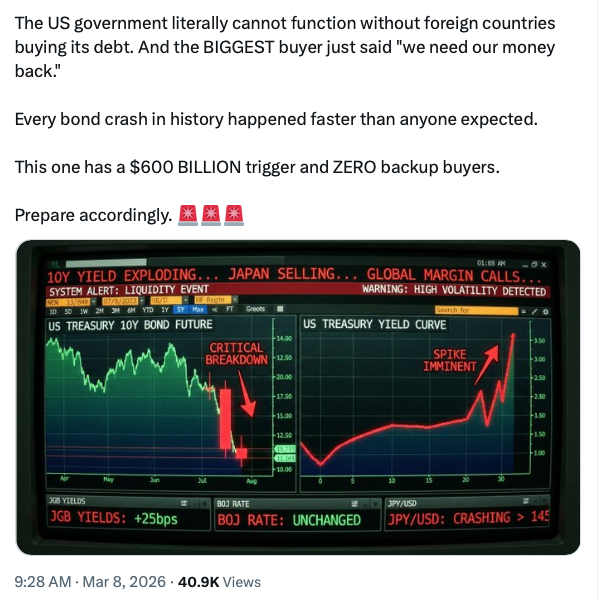Open the JGB Yields panel menu icon

pos(184,503)
